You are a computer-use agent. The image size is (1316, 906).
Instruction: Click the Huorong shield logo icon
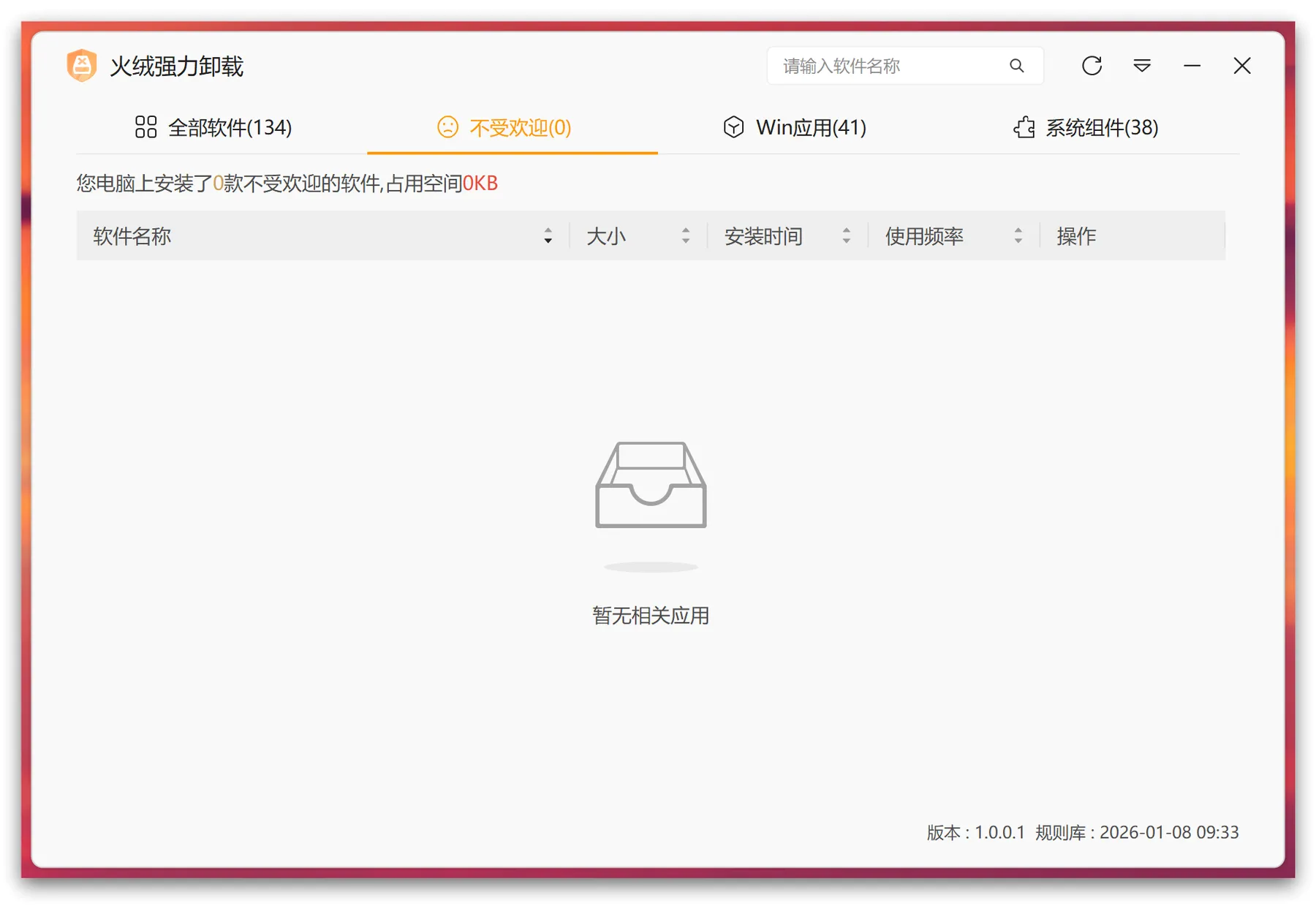[82, 66]
